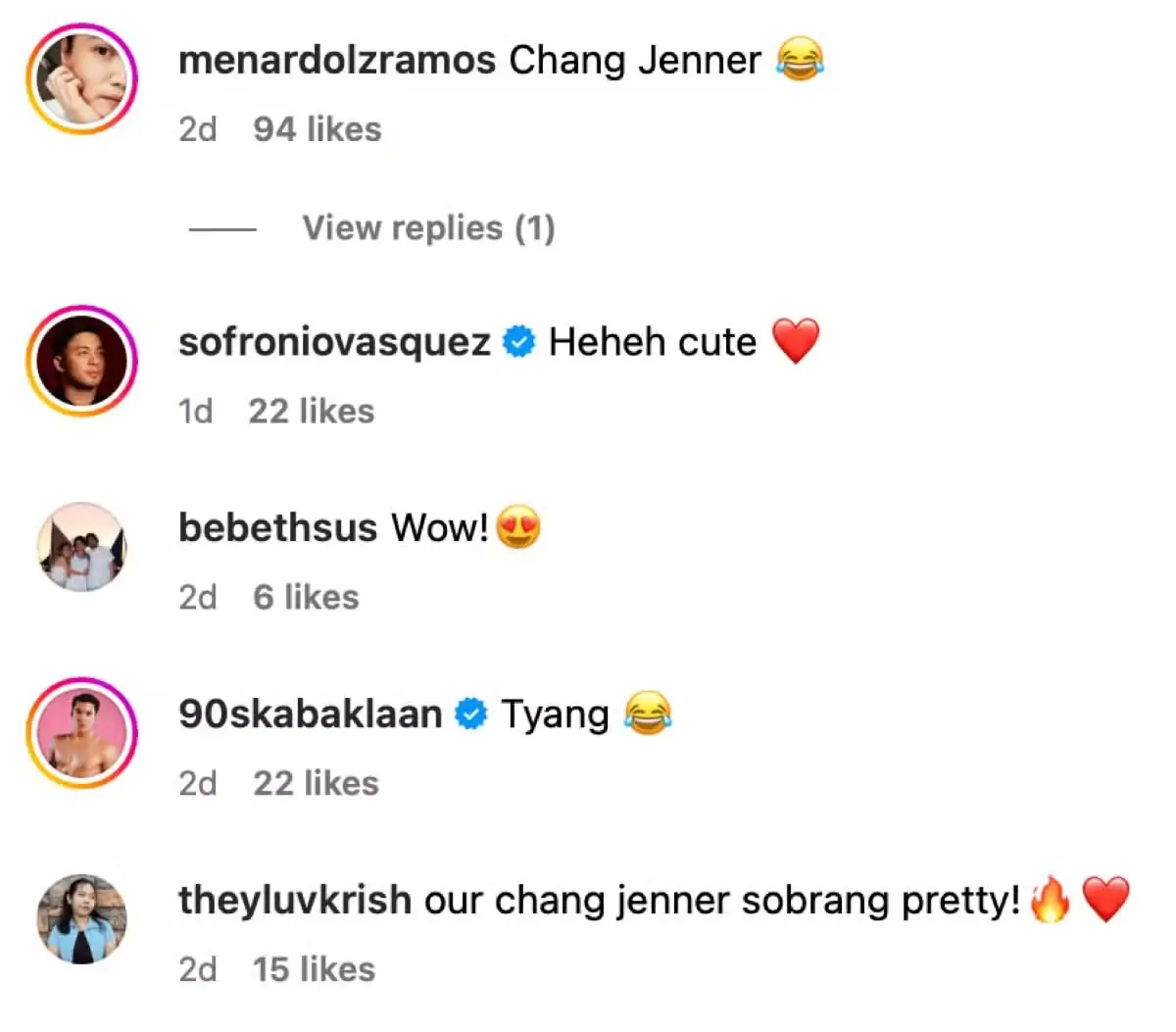Click the 1d timestamp on sofroniovasquez comment

tap(196, 412)
